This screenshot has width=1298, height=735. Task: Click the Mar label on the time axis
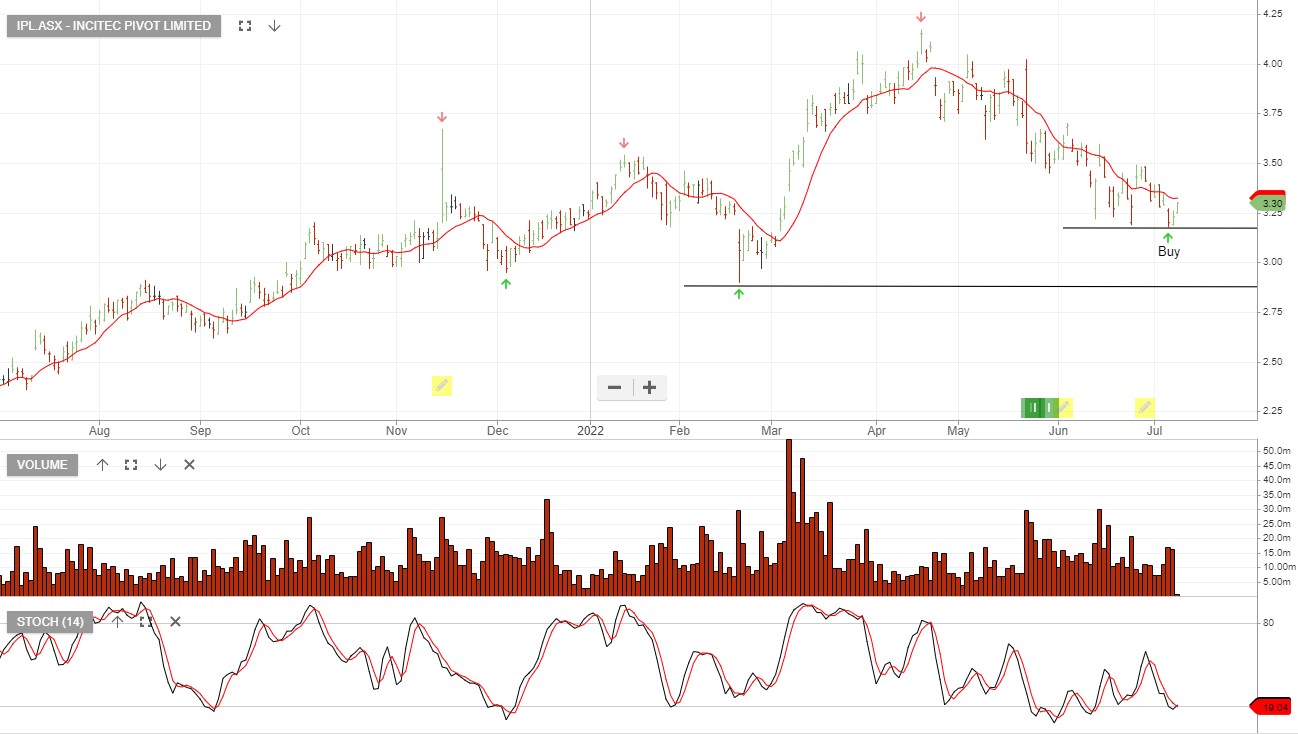(771, 431)
